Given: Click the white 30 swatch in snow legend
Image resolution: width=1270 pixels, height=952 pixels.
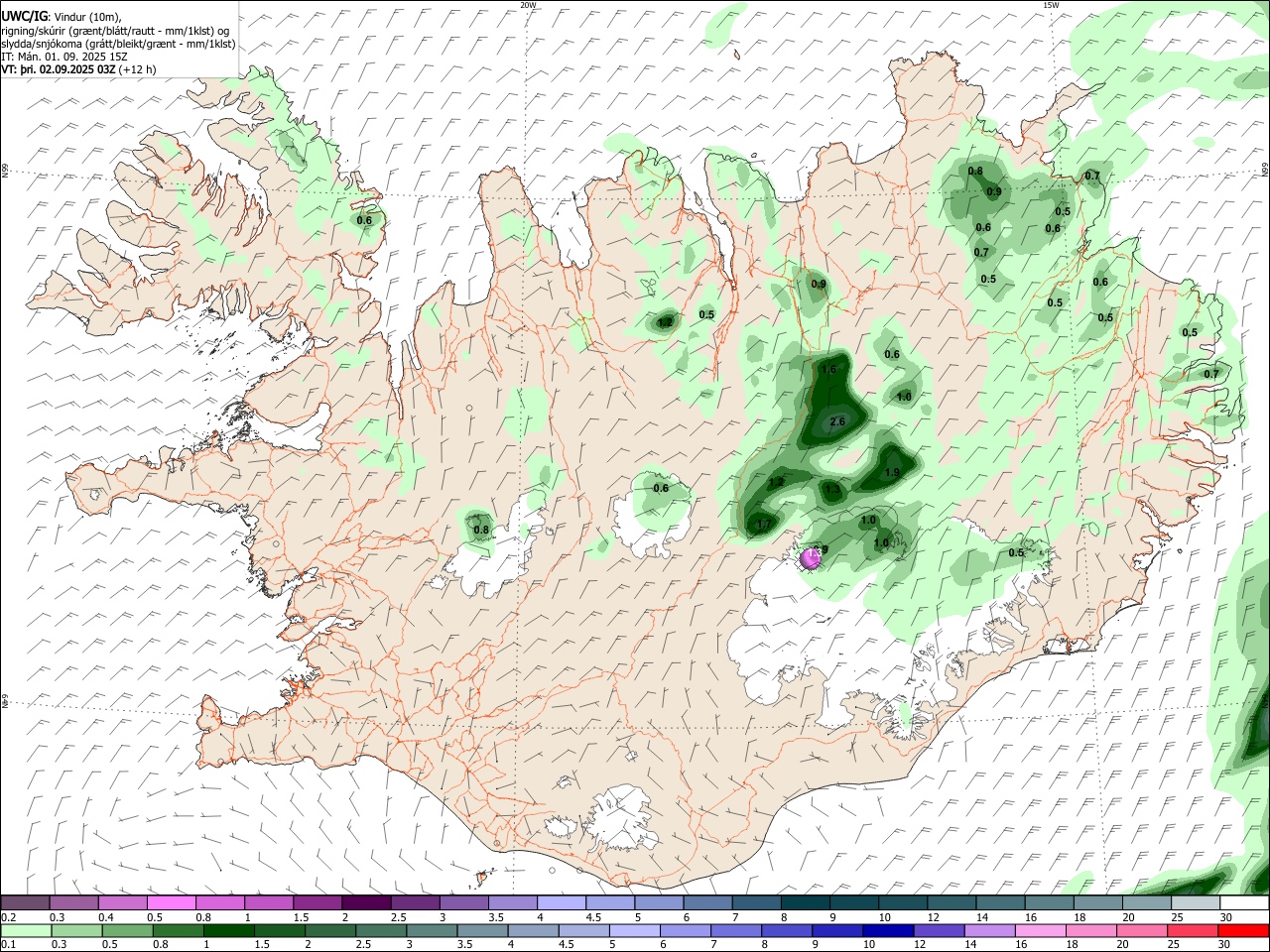Looking at the screenshot, I should click(1243, 903).
